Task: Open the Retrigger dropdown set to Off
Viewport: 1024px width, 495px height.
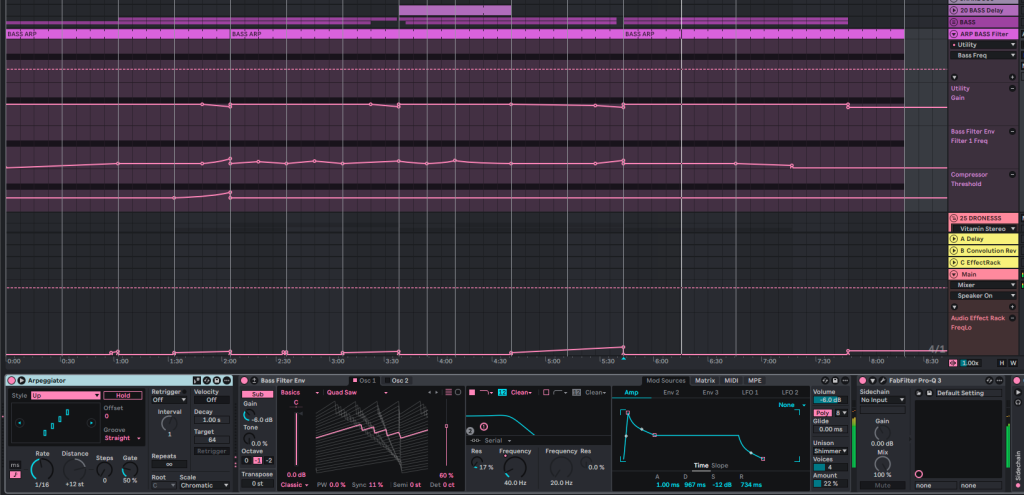Action: tap(168, 400)
